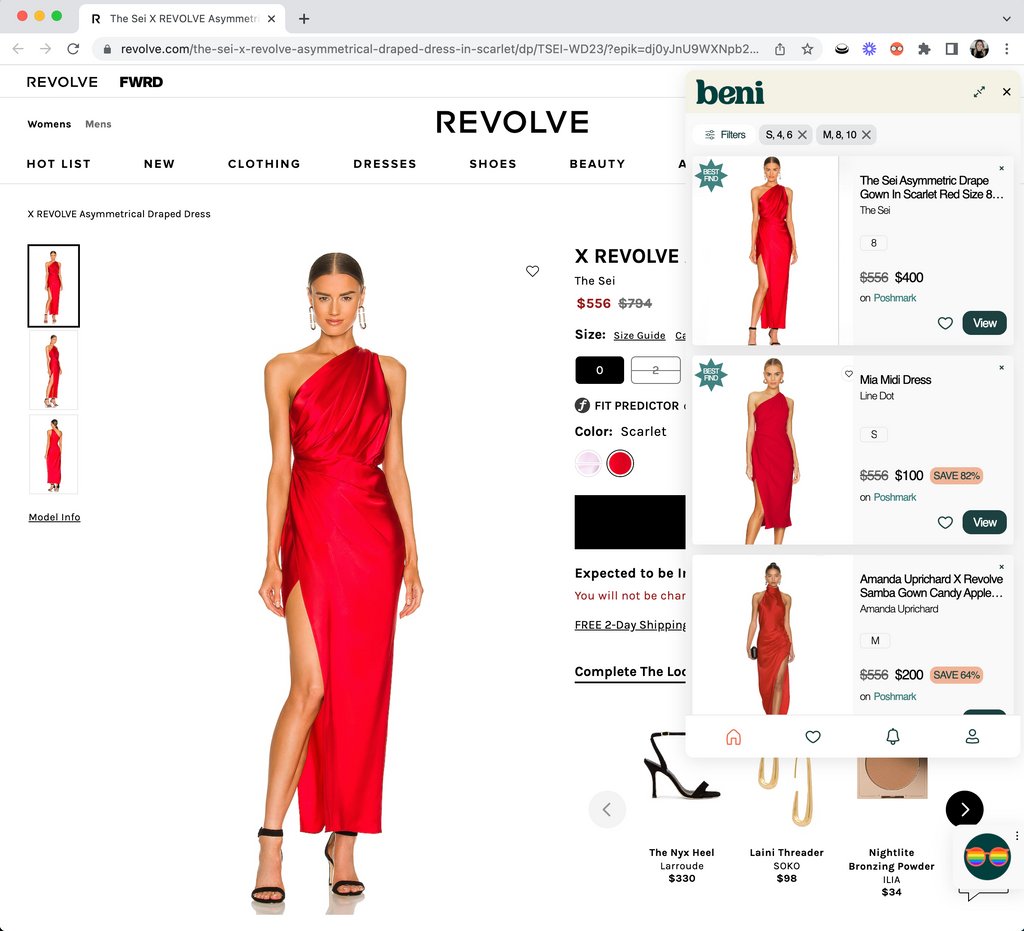Remove the M, 8, 10 size filter
This screenshot has height=931, width=1024.
pos(867,134)
